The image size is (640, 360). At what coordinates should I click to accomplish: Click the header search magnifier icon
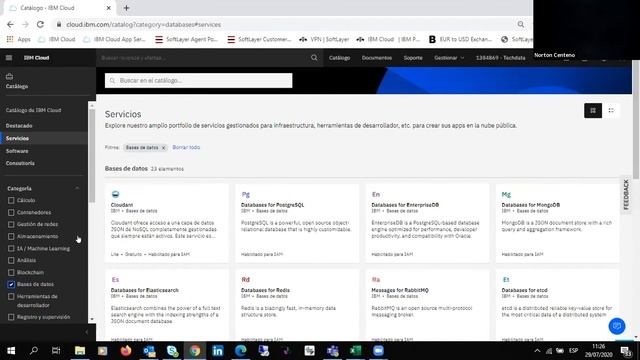click(x=314, y=58)
